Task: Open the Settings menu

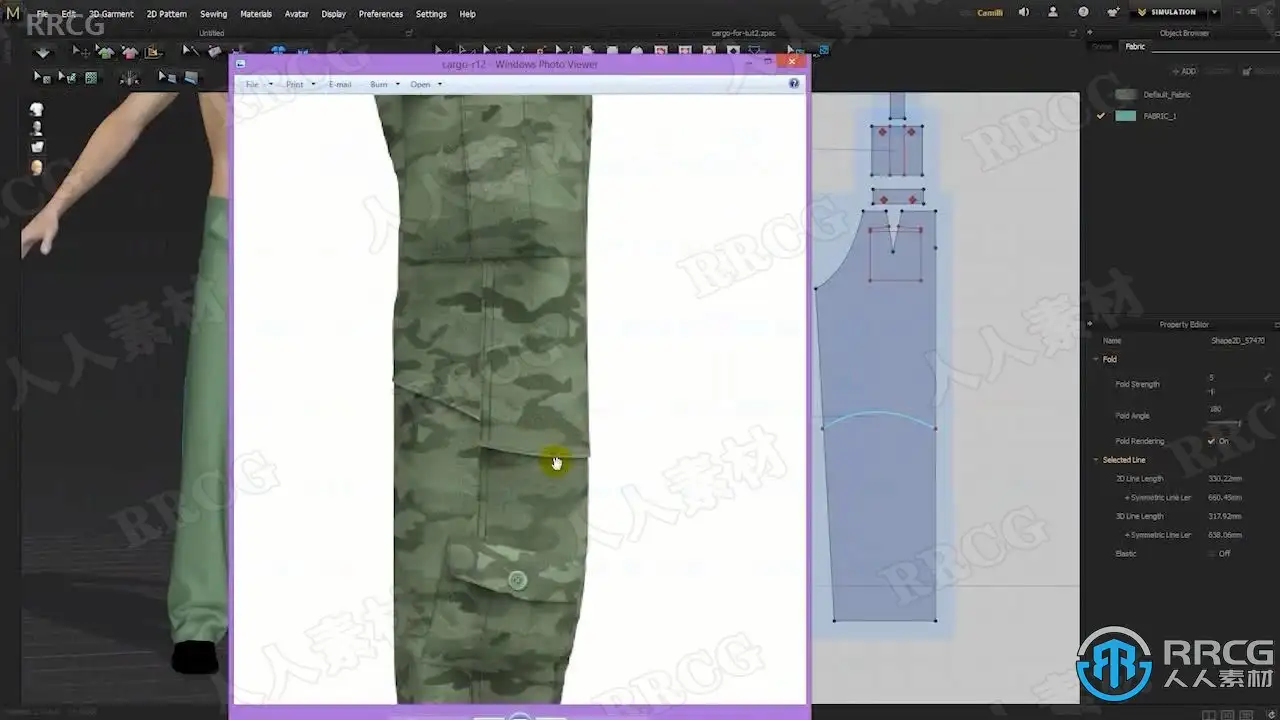Action: (431, 14)
